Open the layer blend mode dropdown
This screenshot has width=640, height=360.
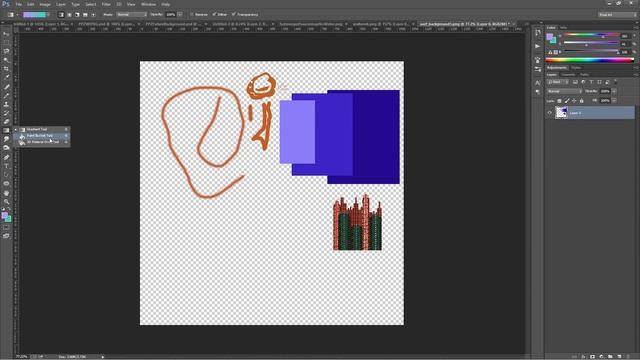click(564, 91)
